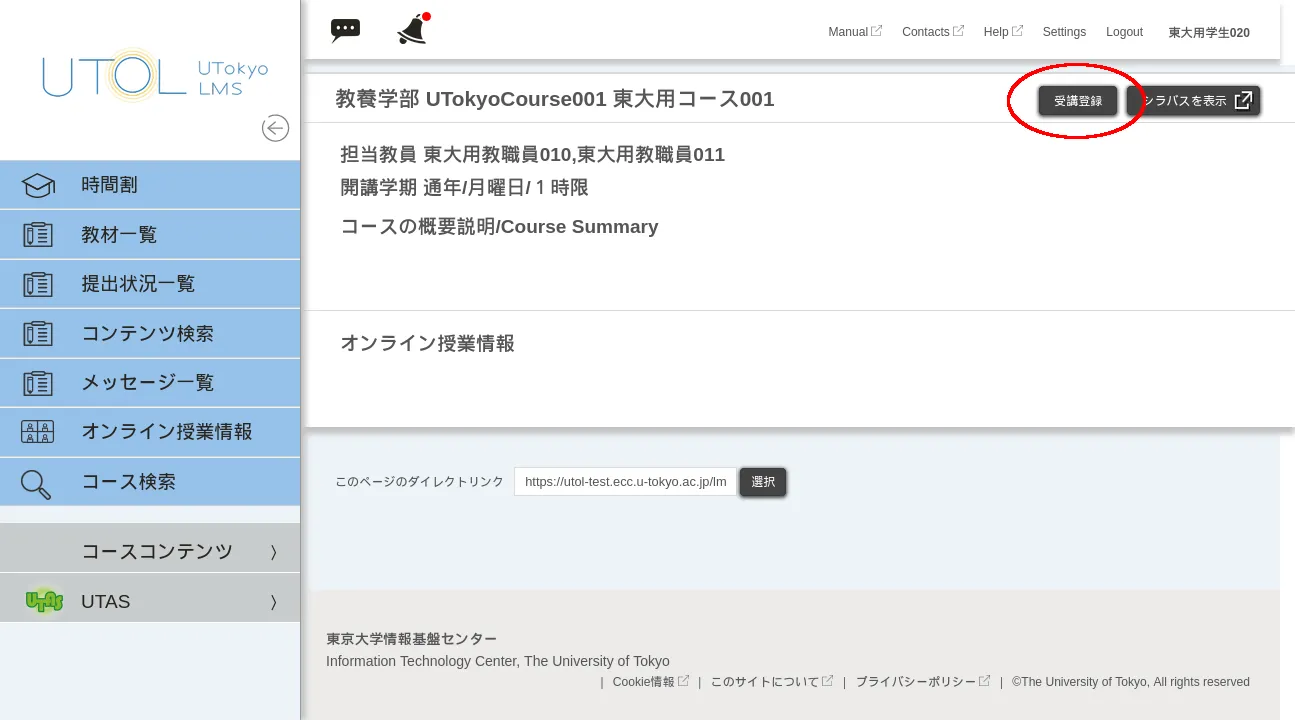Viewport: 1295px width, 720px height.
Task: Expand the UTAS sidebar chevron
Action: click(x=273, y=602)
